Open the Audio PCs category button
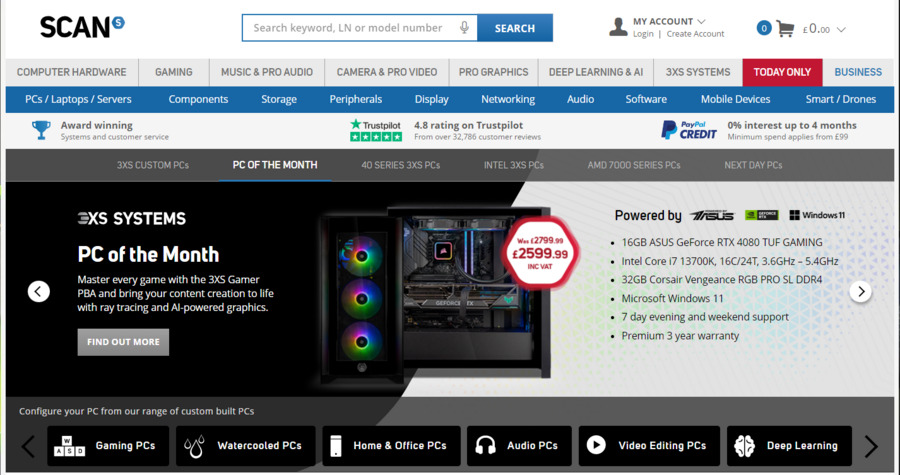 pyautogui.click(x=519, y=446)
